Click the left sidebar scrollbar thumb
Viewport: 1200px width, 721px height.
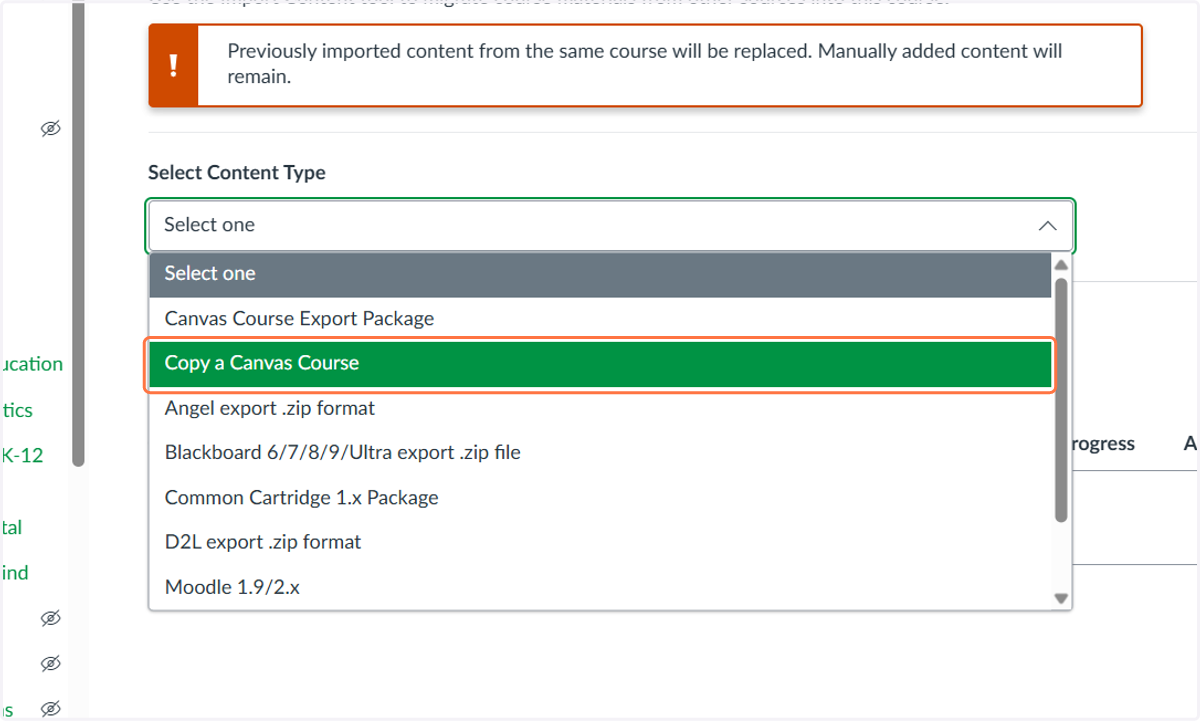(x=78, y=236)
